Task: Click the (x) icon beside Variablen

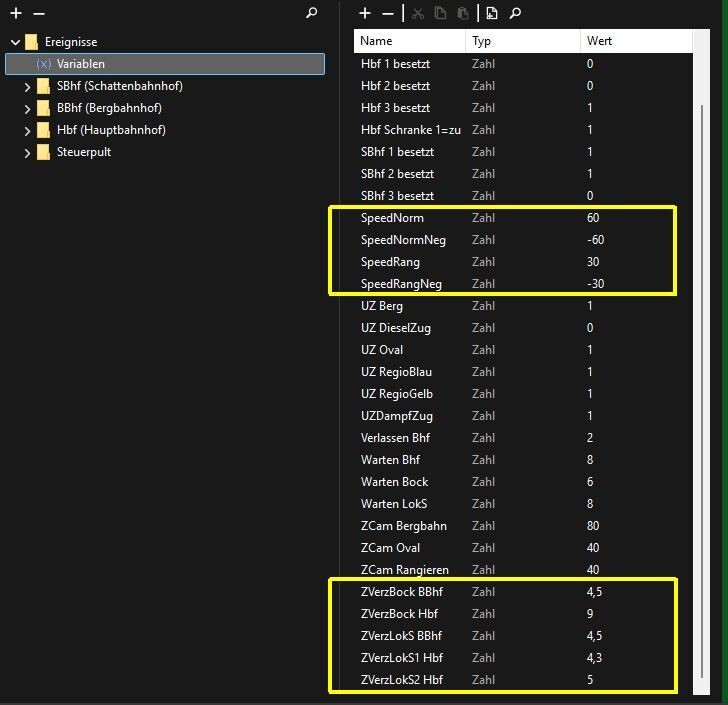Action: [44, 64]
